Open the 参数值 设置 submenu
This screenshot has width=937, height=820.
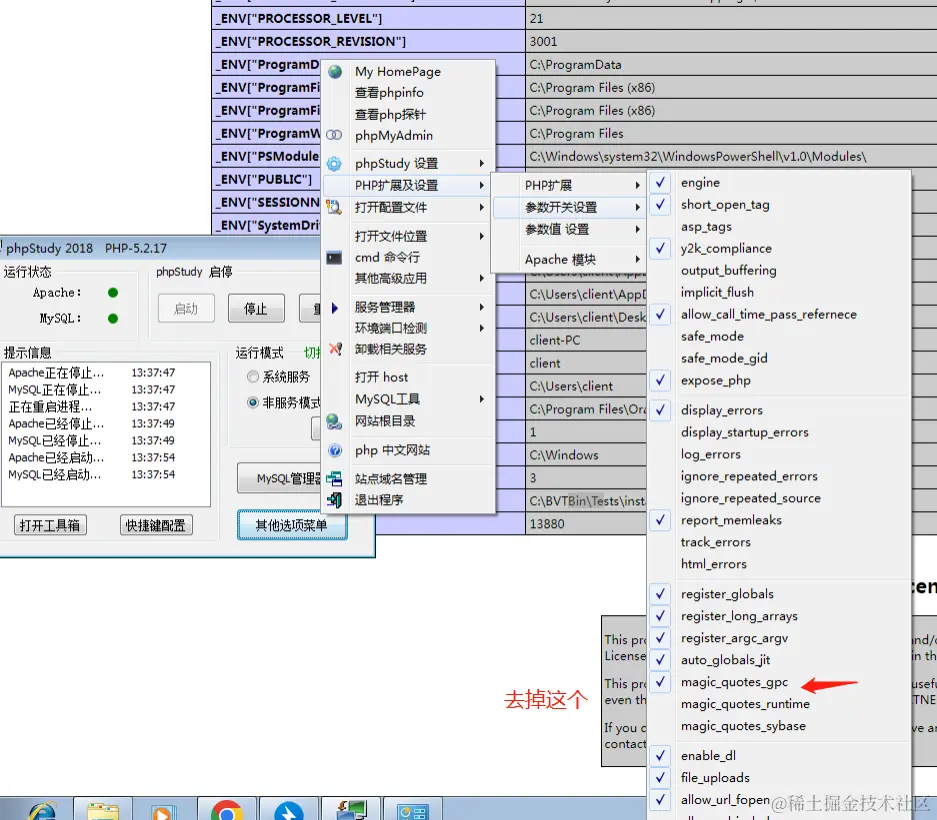568,230
